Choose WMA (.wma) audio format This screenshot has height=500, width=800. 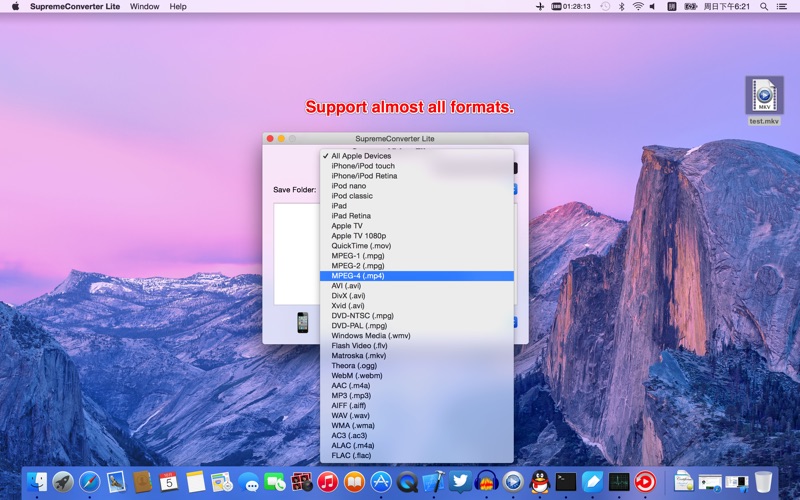[416, 426]
